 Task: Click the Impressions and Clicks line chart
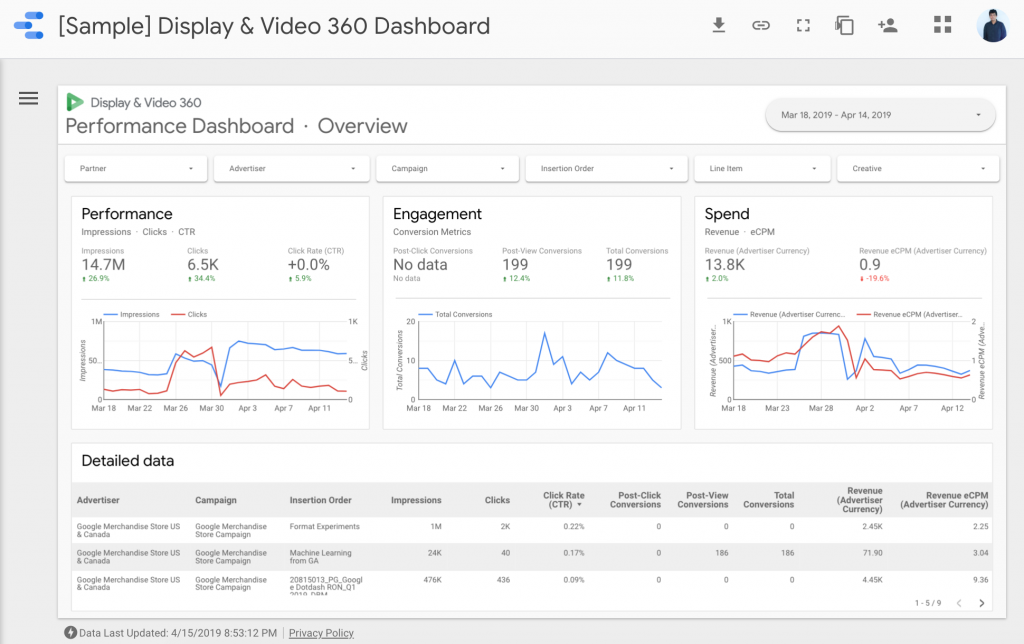click(222, 361)
